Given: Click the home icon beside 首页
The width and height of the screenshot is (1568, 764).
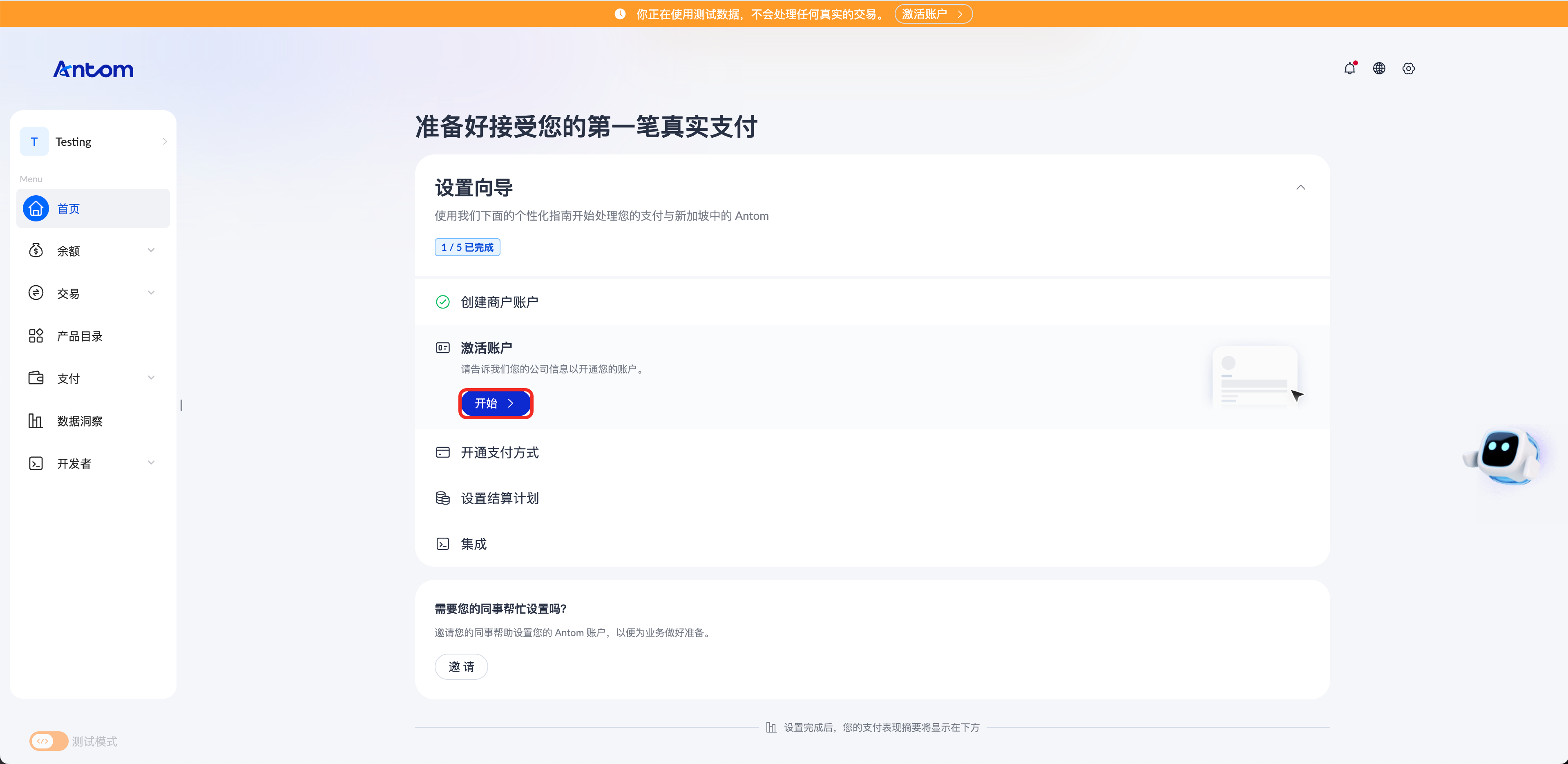Looking at the screenshot, I should coord(36,209).
